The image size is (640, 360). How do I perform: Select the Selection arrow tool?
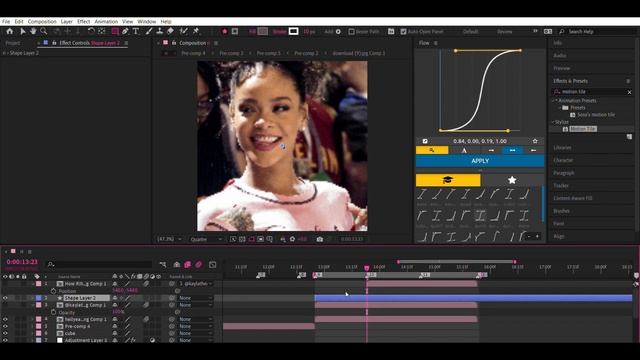coord(23,31)
